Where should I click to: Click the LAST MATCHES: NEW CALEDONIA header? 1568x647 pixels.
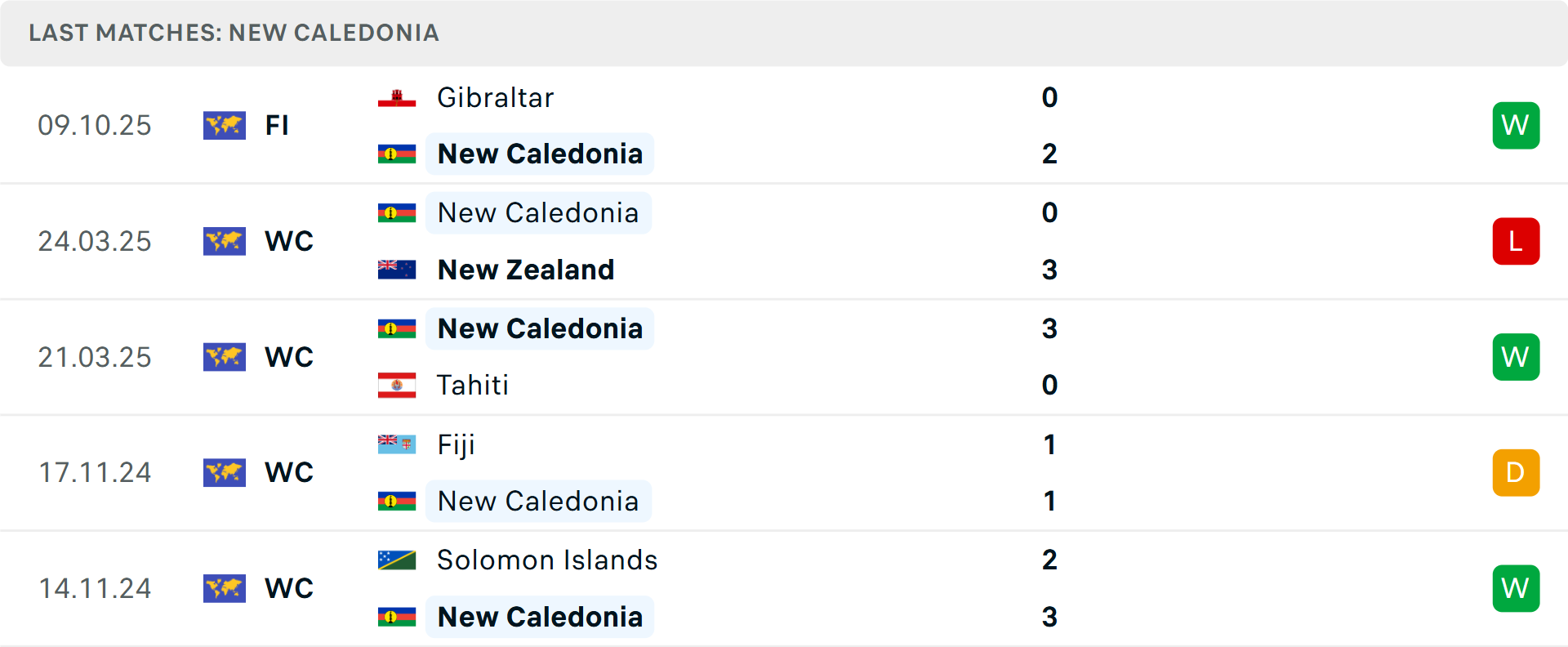(234, 33)
